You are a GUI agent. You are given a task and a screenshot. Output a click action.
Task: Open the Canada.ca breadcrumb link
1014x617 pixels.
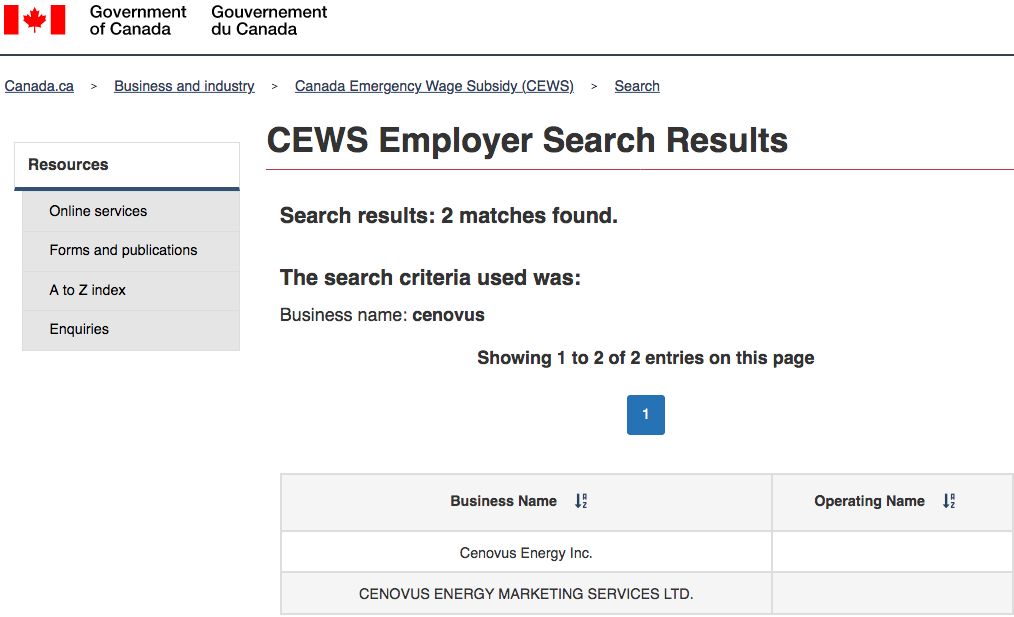tap(39, 86)
